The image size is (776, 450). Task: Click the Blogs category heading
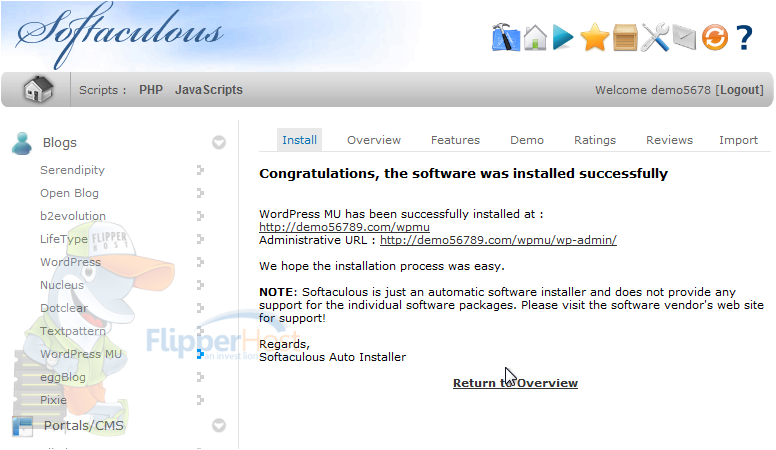(59, 143)
